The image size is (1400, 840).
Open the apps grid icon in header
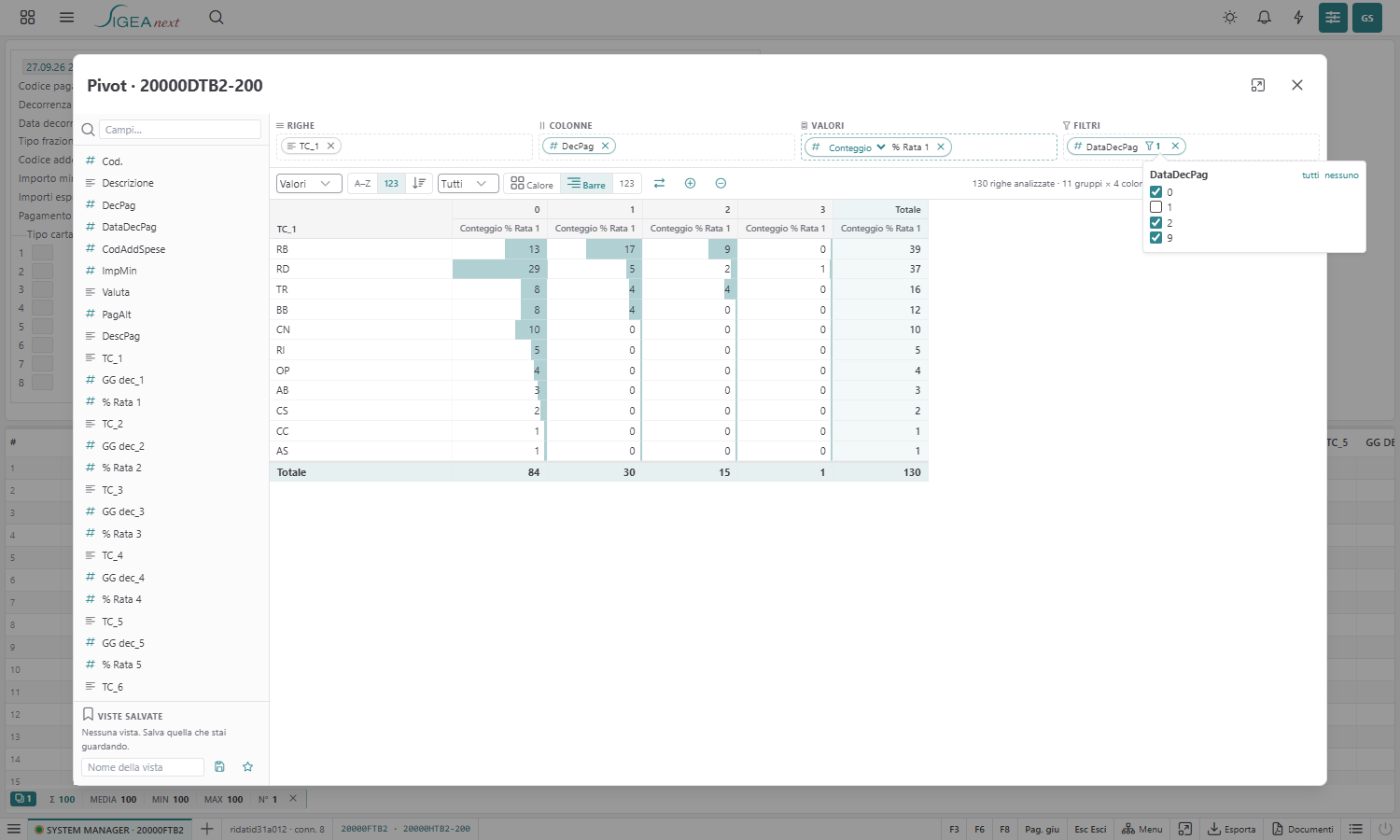(x=27, y=18)
